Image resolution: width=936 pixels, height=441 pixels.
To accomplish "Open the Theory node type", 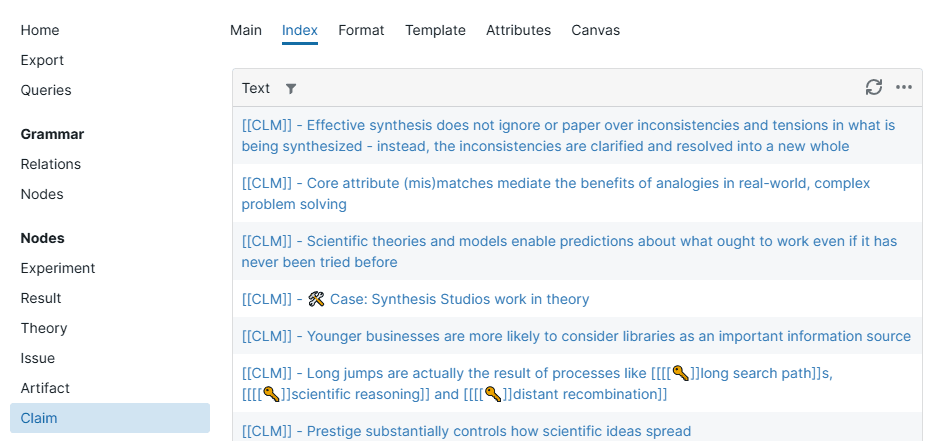I will [x=44, y=328].
